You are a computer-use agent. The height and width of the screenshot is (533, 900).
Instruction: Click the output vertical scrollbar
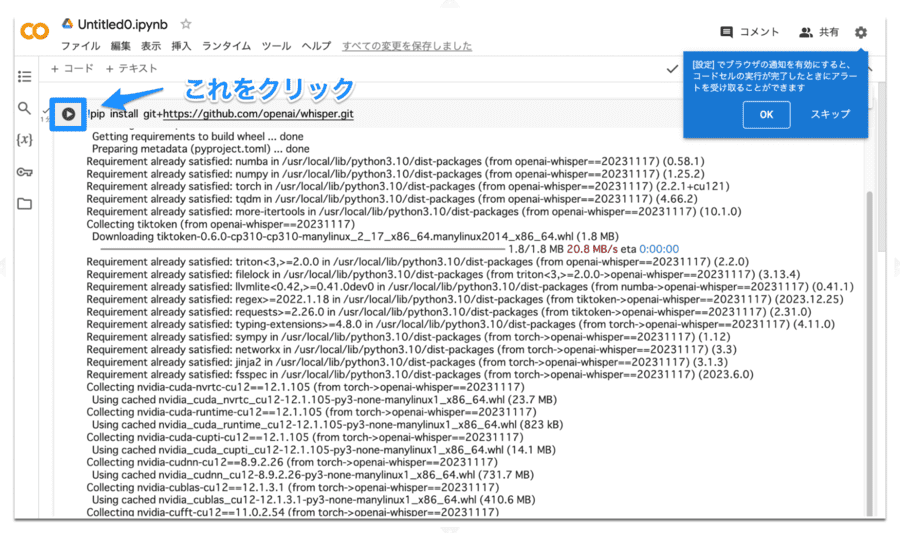click(869, 352)
